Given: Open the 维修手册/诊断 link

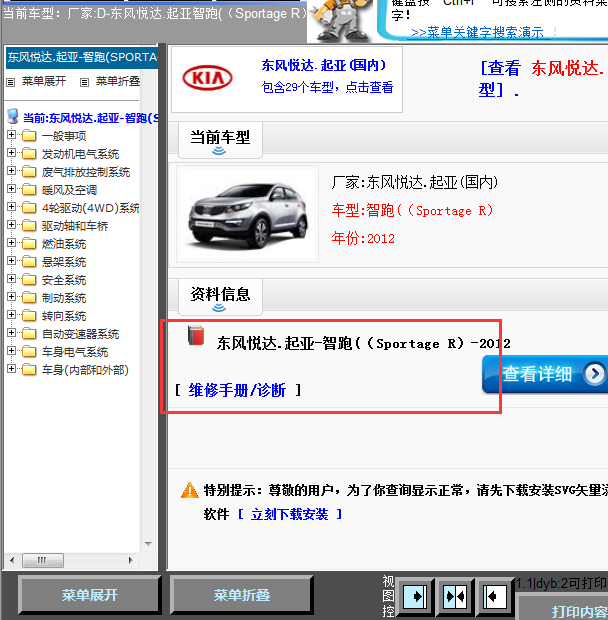Looking at the screenshot, I should click(237, 390).
